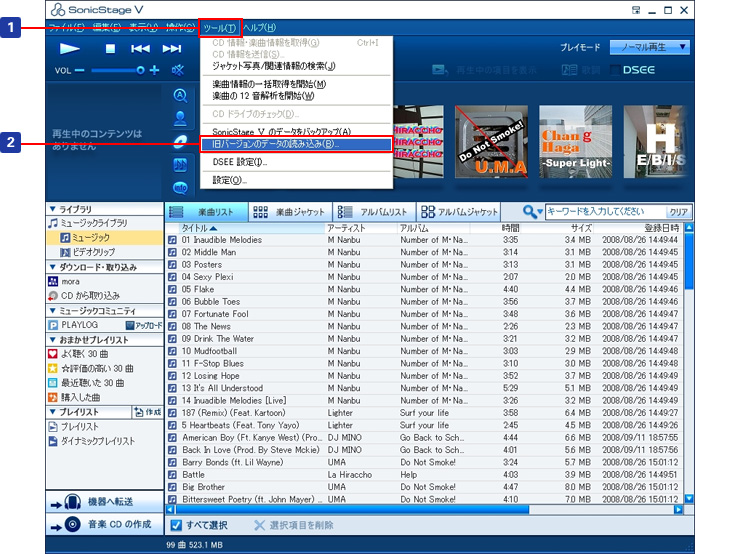Select the Chang Haga album cover
Viewport: 740px width, 554px height.
[x=573, y=140]
